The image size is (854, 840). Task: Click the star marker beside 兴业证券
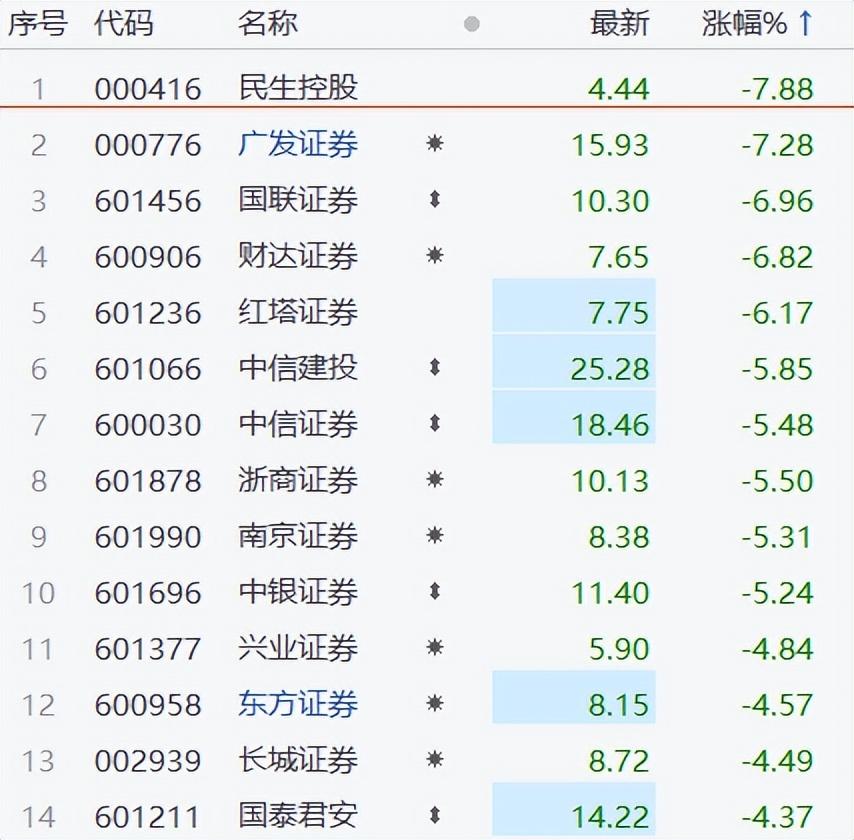pos(435,648)
